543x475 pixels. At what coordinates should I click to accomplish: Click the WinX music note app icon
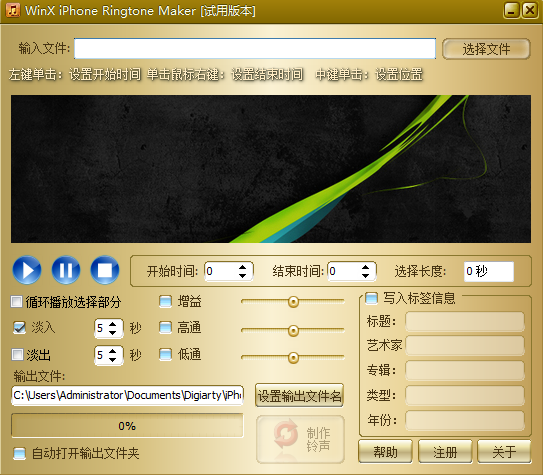(x=13, y=10)
